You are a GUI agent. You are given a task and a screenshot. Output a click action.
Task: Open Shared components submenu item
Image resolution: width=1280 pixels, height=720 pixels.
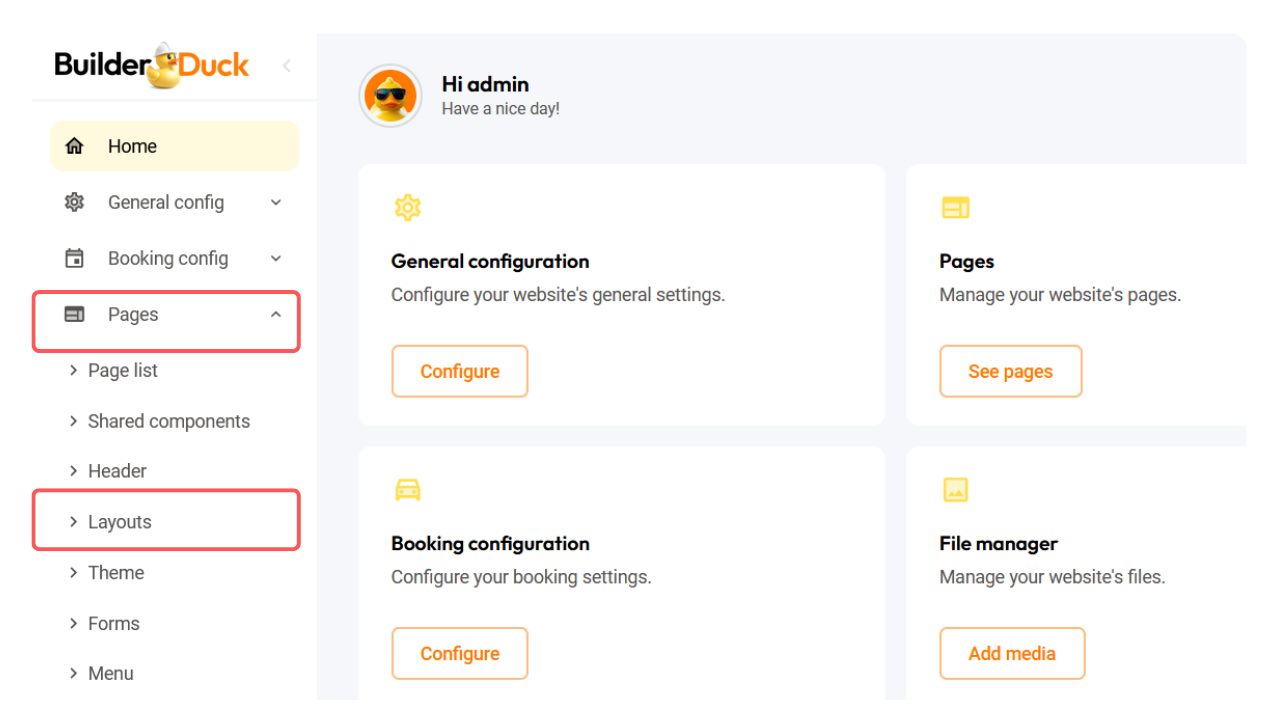pyautogui.click(x=168, y=421)
